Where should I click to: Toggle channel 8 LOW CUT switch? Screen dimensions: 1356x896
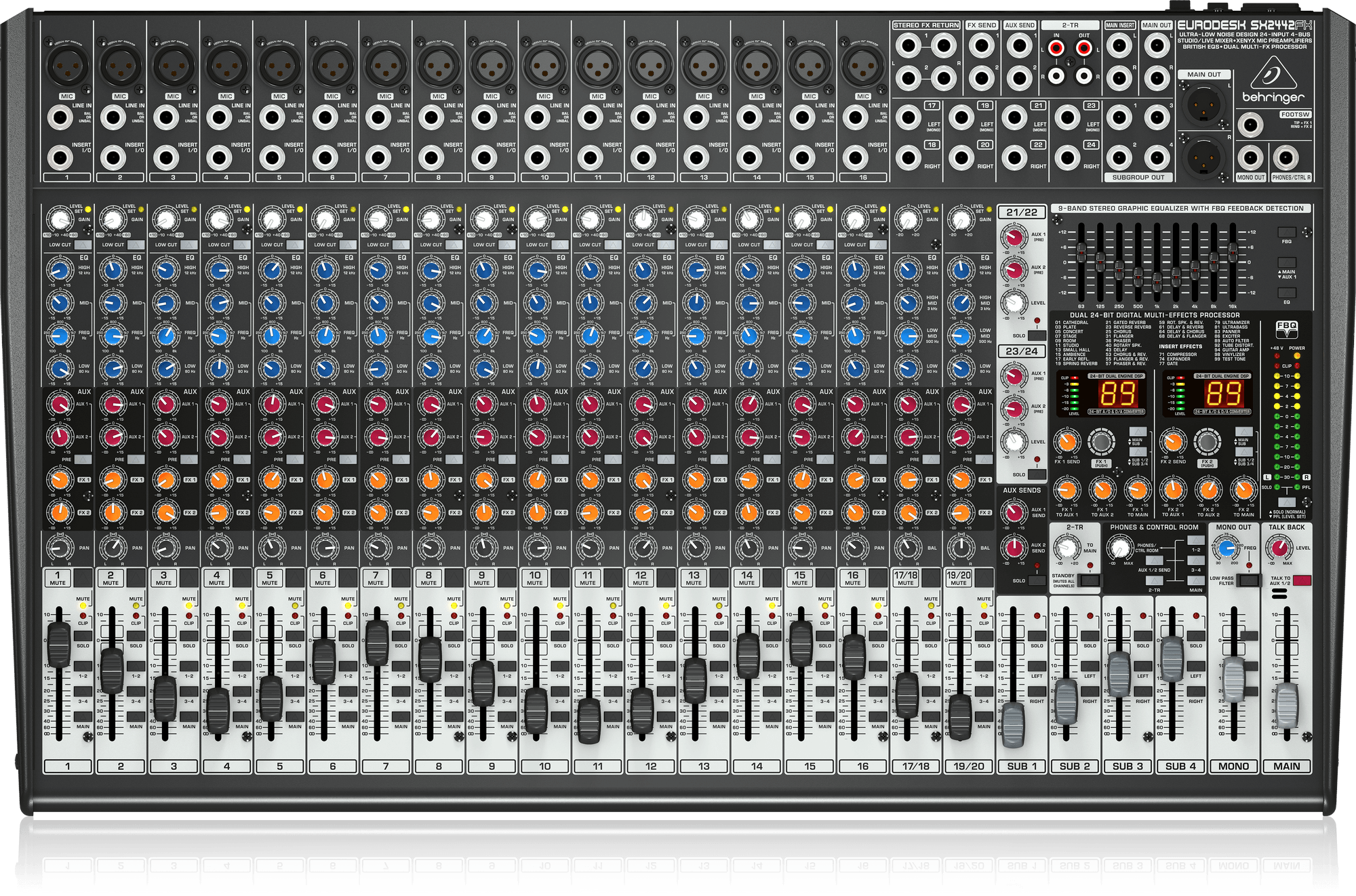[x=454, y=245]
